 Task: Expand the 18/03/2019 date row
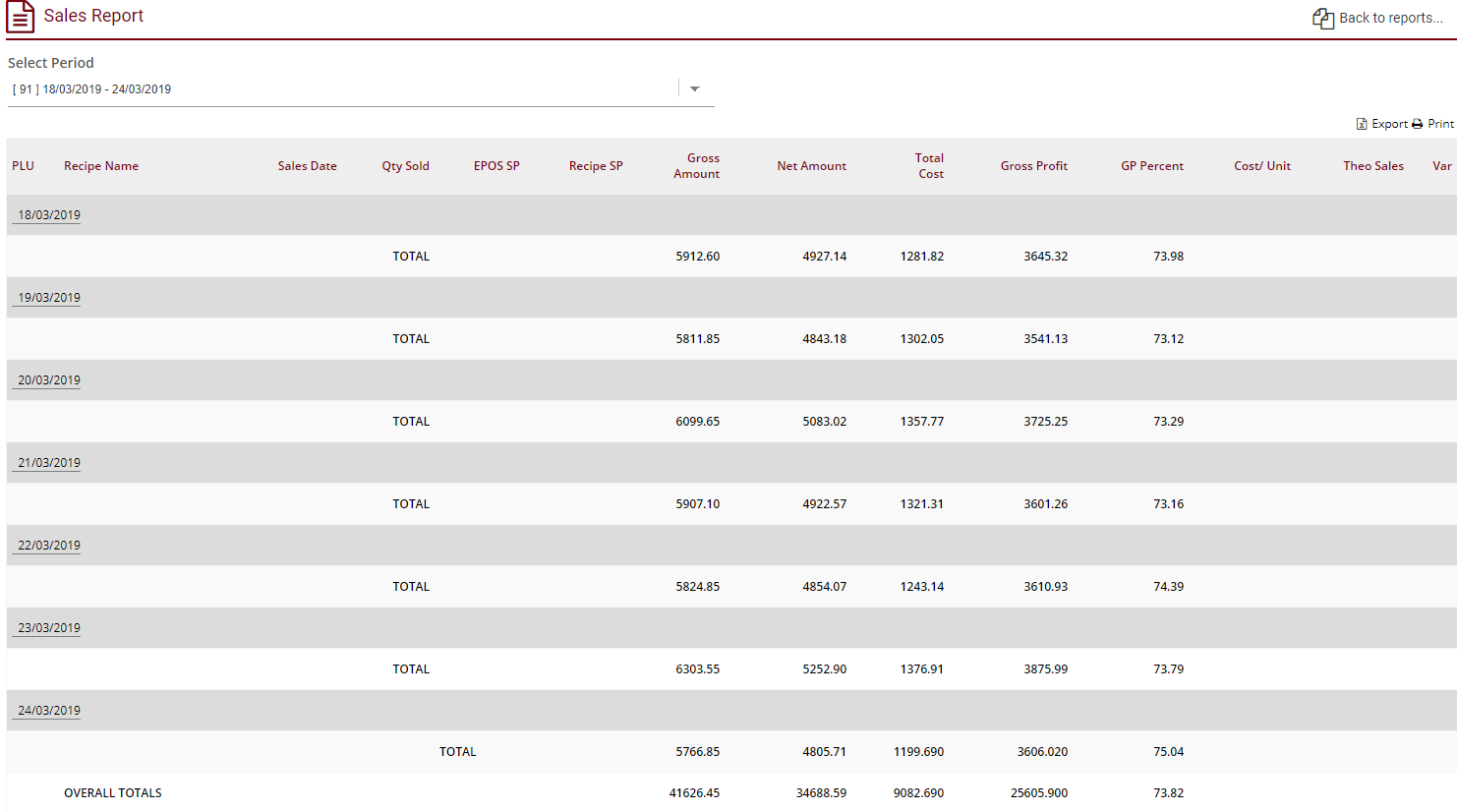coord(46,213)
